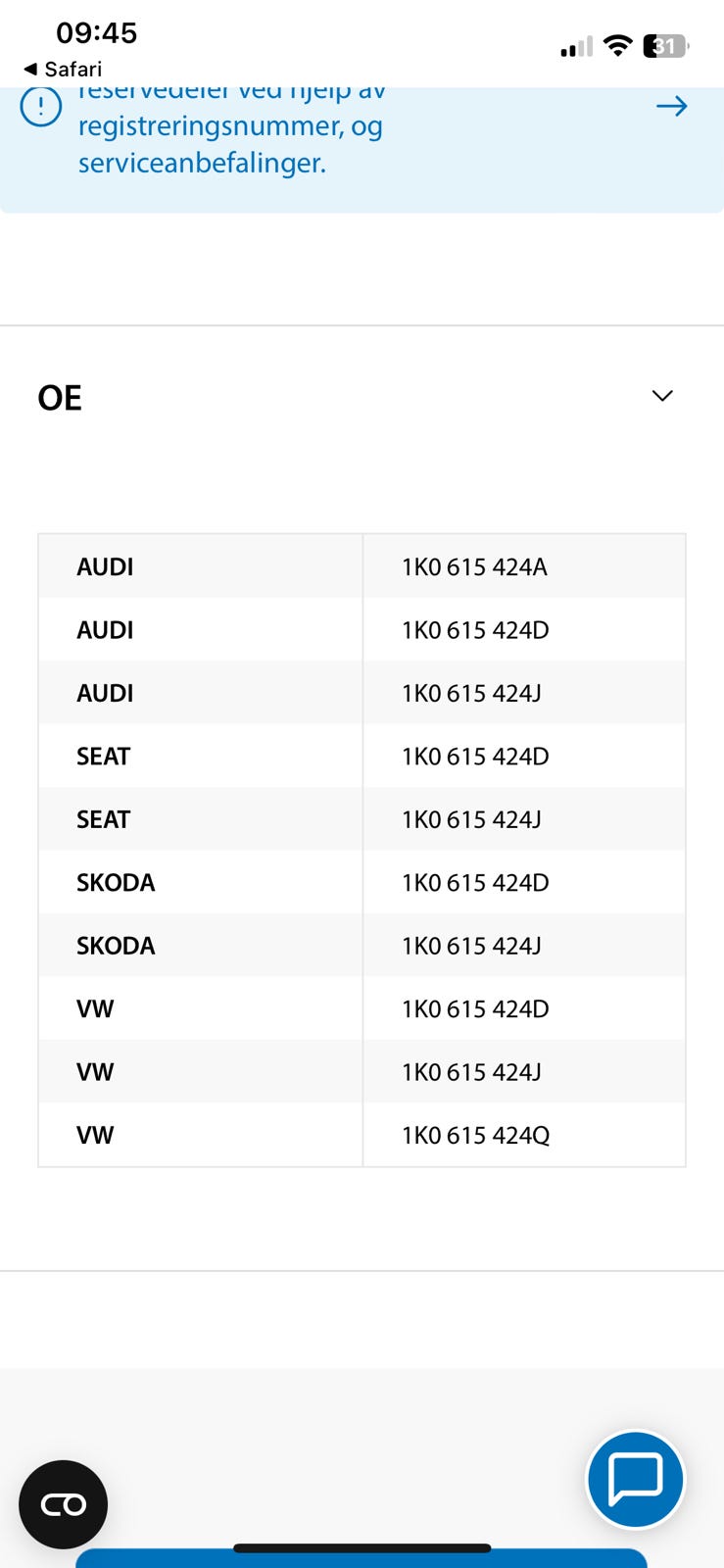Viewport: 724px width, 1568px height.
Task: Tap the Wi-Fi status icon
Action: (x=617, y=45)
